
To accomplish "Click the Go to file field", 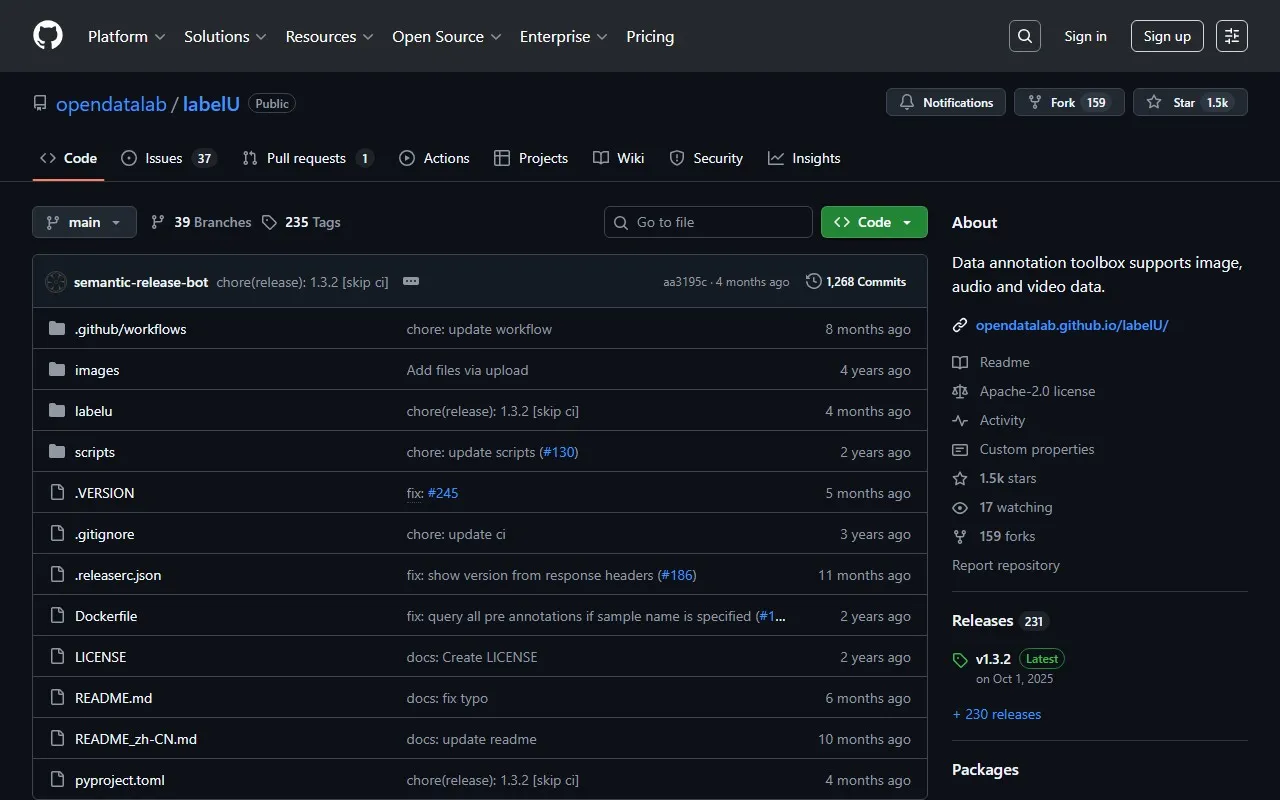I will coord(708,222).
